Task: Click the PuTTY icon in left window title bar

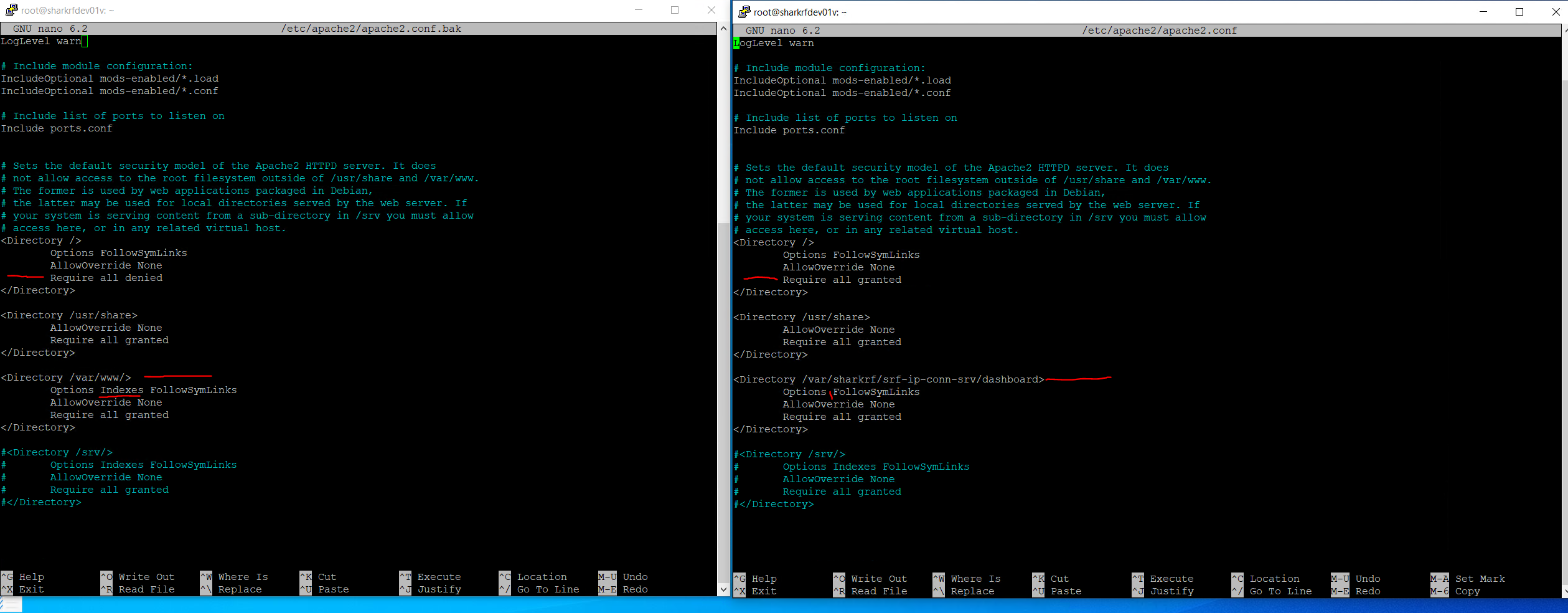Action: pyautogui.click(x=11, y=10)
